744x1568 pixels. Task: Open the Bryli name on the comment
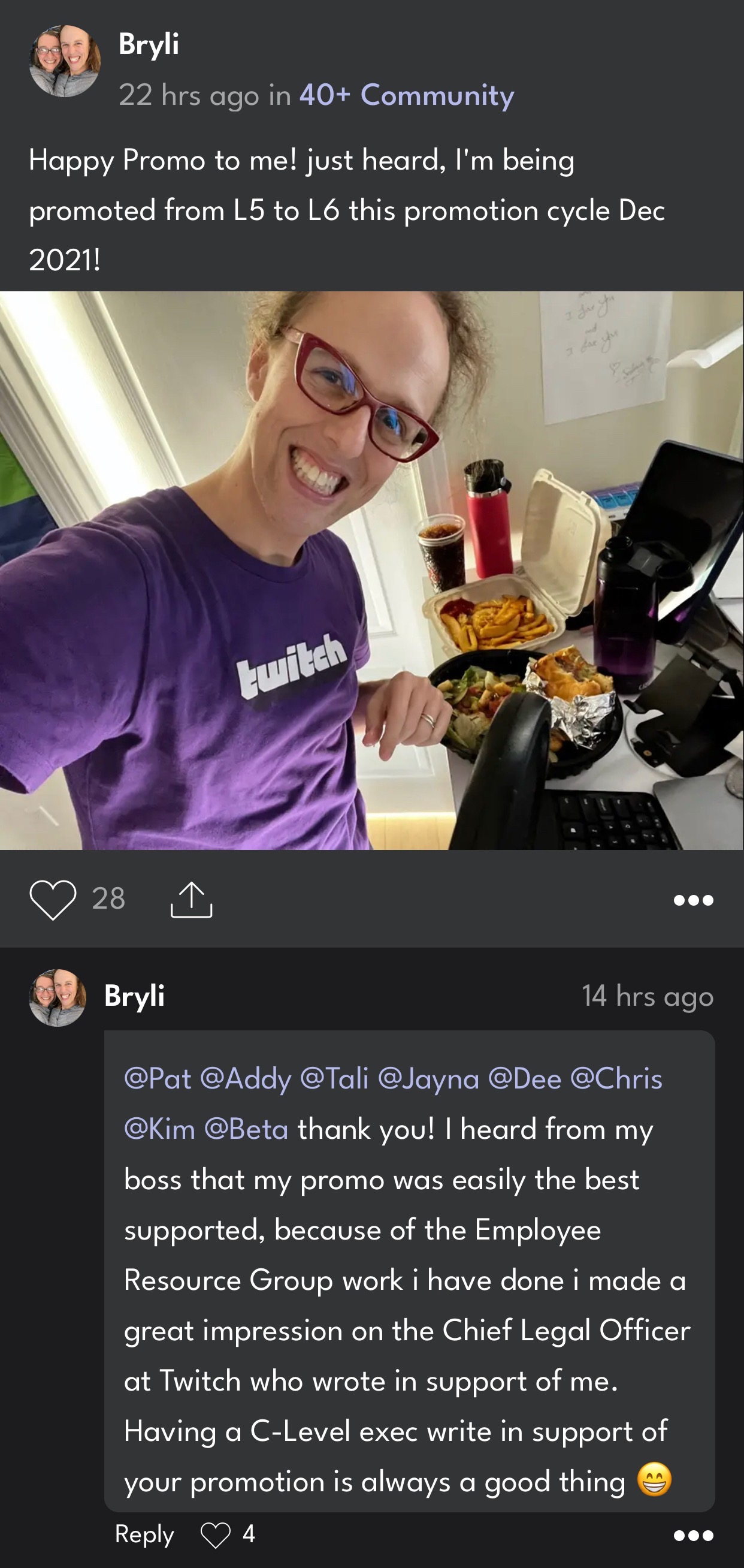click(x=134, y=996)
